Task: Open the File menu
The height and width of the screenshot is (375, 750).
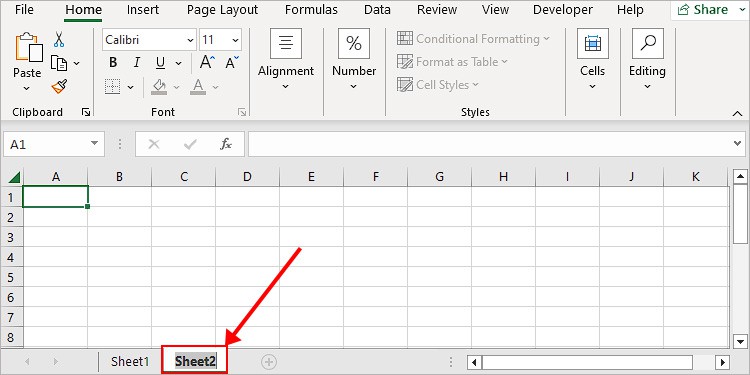Action: pyautogui.click(x=24, y=10)
